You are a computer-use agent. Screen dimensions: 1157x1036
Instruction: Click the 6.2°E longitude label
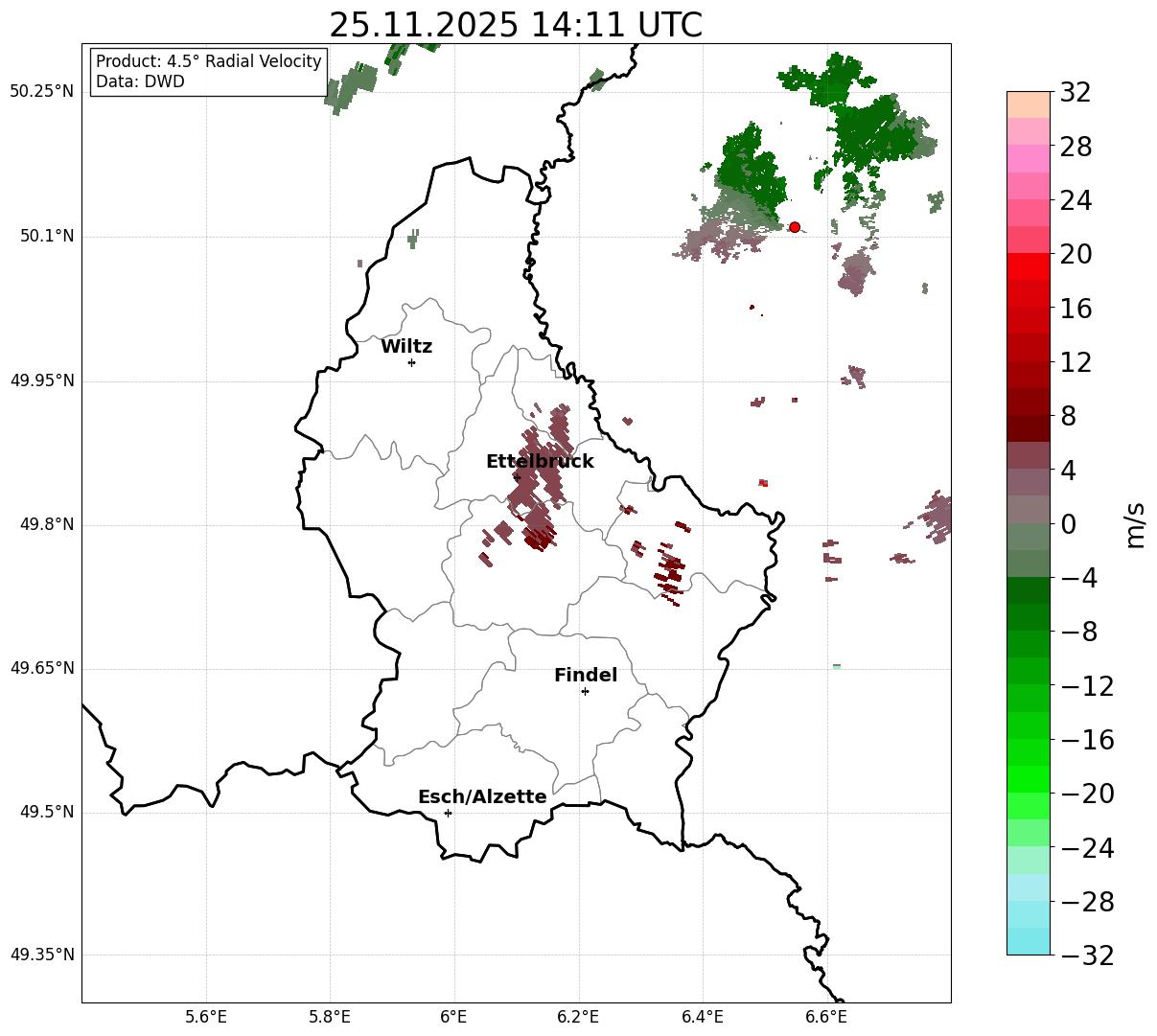pyautogui.click(x=578, y=1017)
